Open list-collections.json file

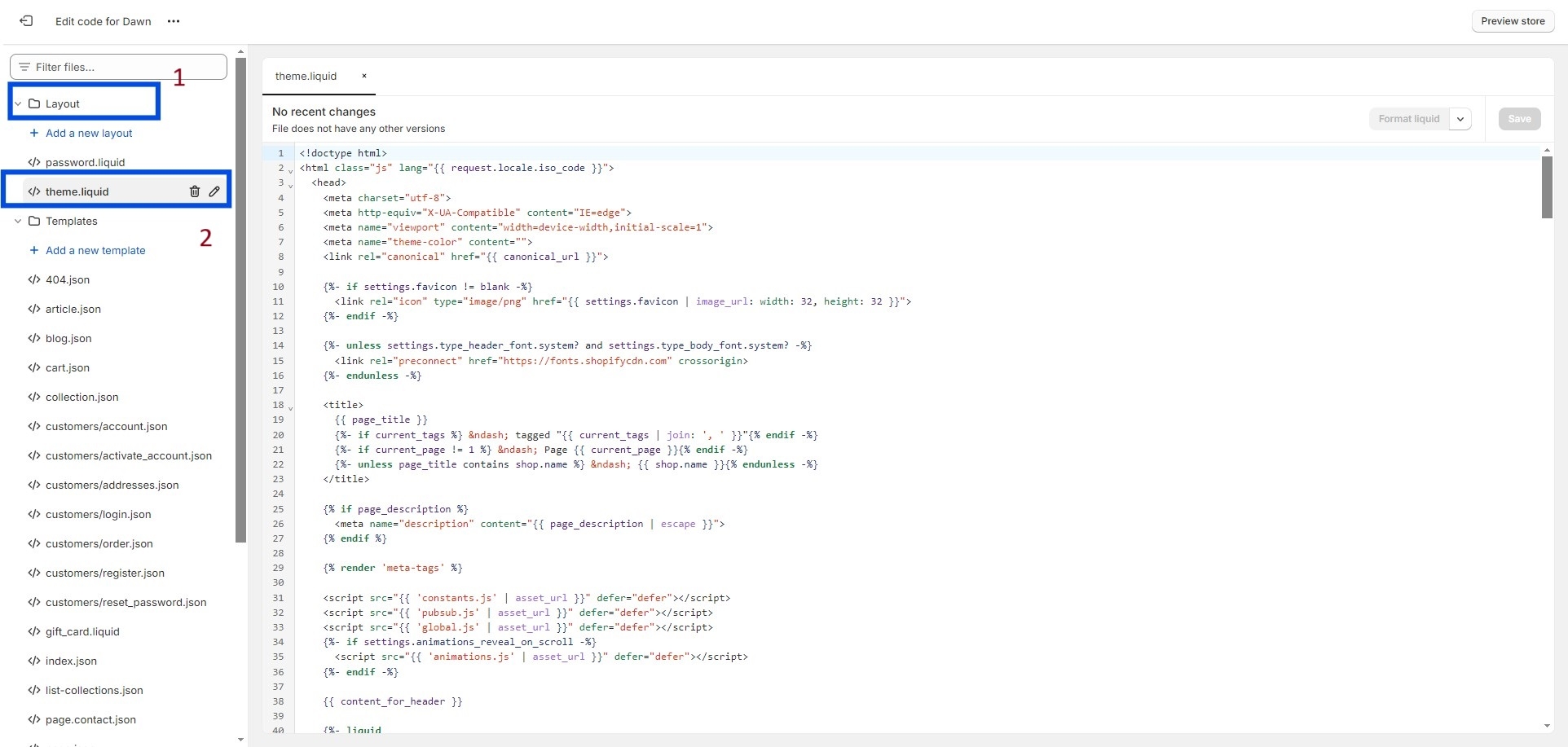click(95, 690)
